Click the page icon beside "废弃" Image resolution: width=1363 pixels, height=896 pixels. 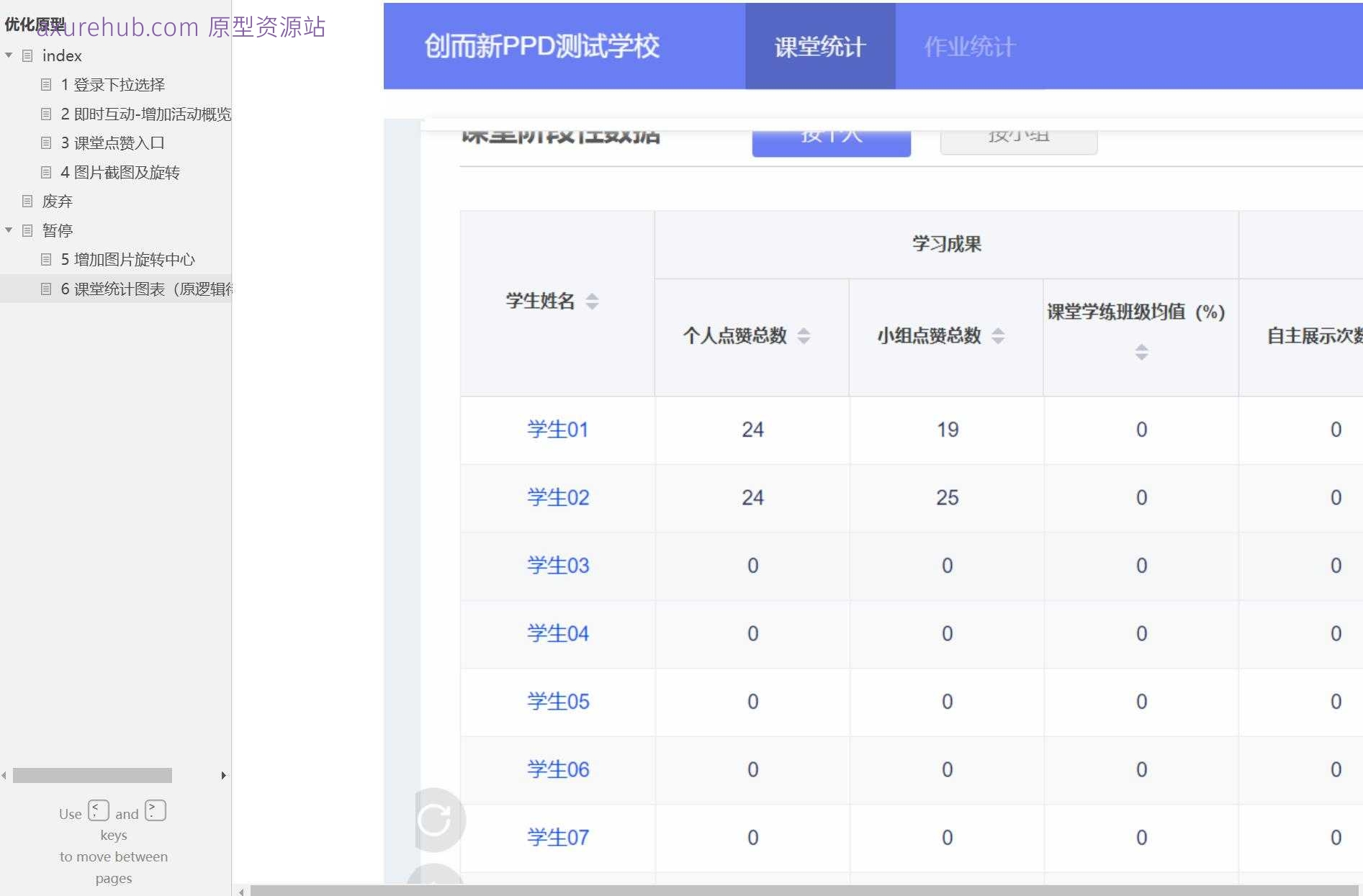click(x=27, y=201)
